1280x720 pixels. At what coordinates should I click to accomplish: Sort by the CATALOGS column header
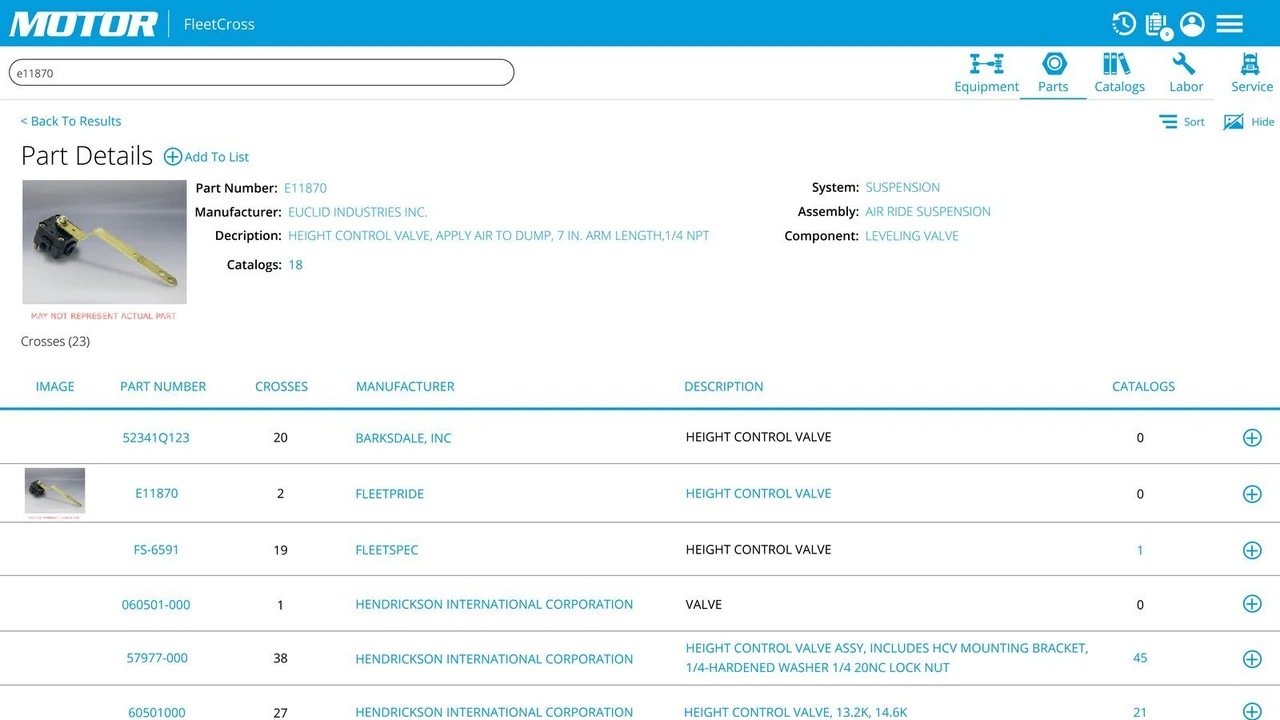point(1143,386)
